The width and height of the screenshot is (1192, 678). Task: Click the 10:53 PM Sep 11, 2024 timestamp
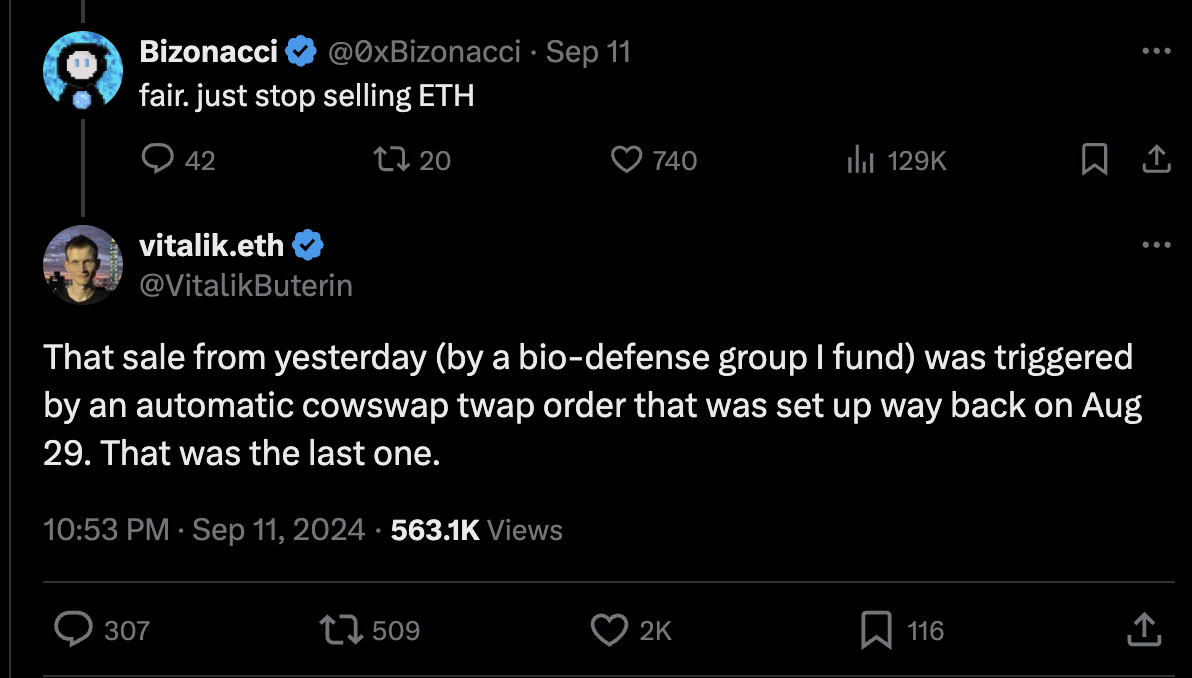[205, 530]
